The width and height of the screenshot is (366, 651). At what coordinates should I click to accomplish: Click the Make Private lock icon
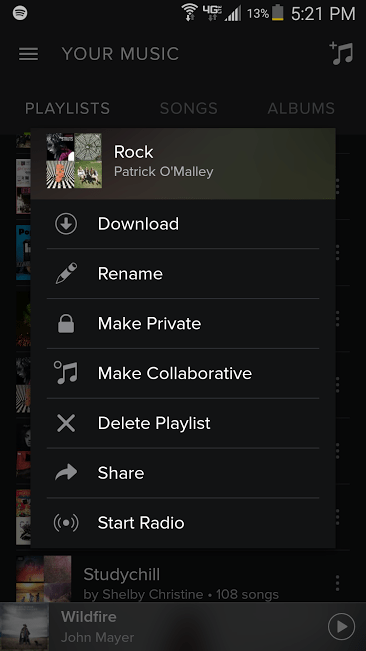click(66, 323)
